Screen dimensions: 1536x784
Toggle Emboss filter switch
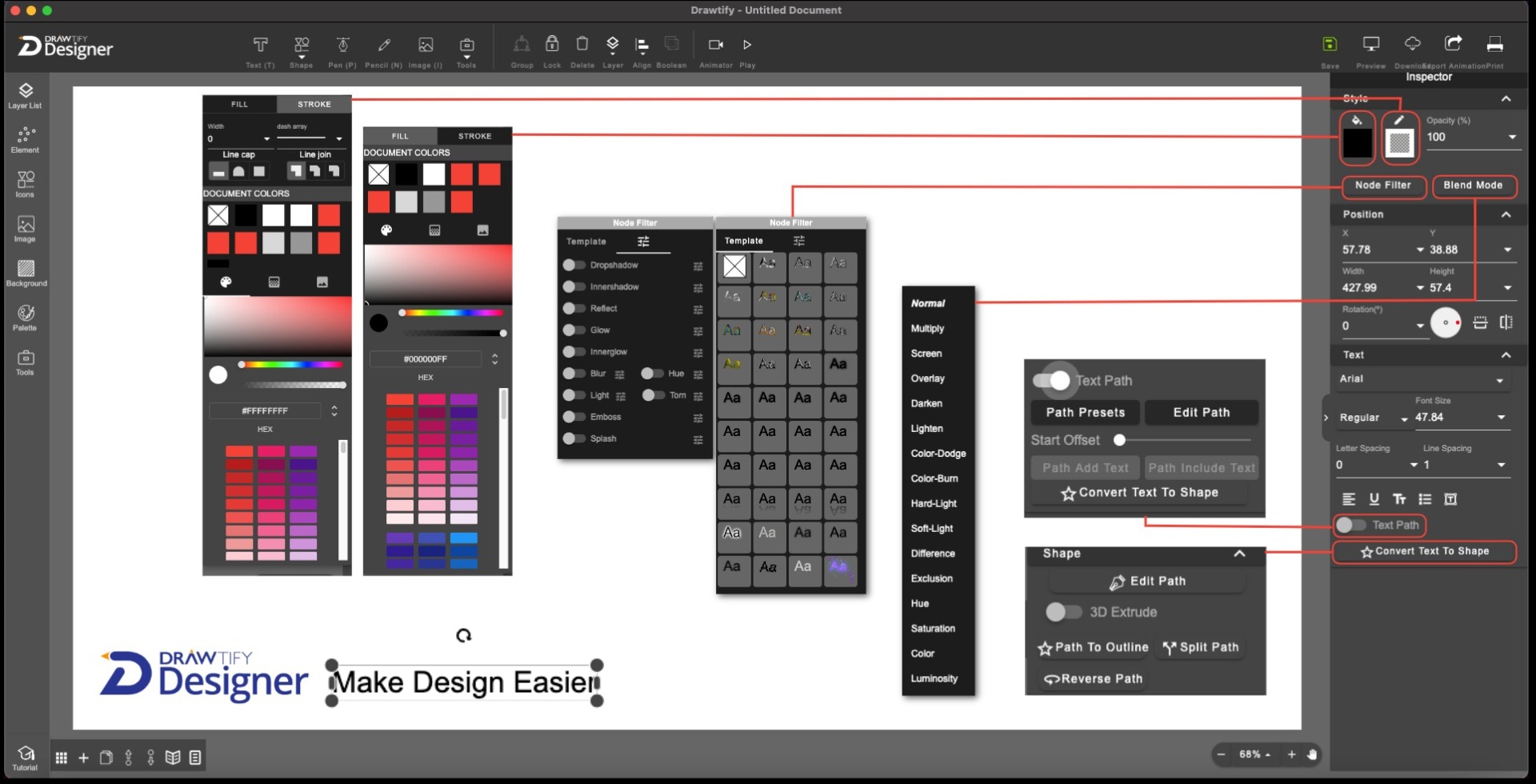pos(574,417)
